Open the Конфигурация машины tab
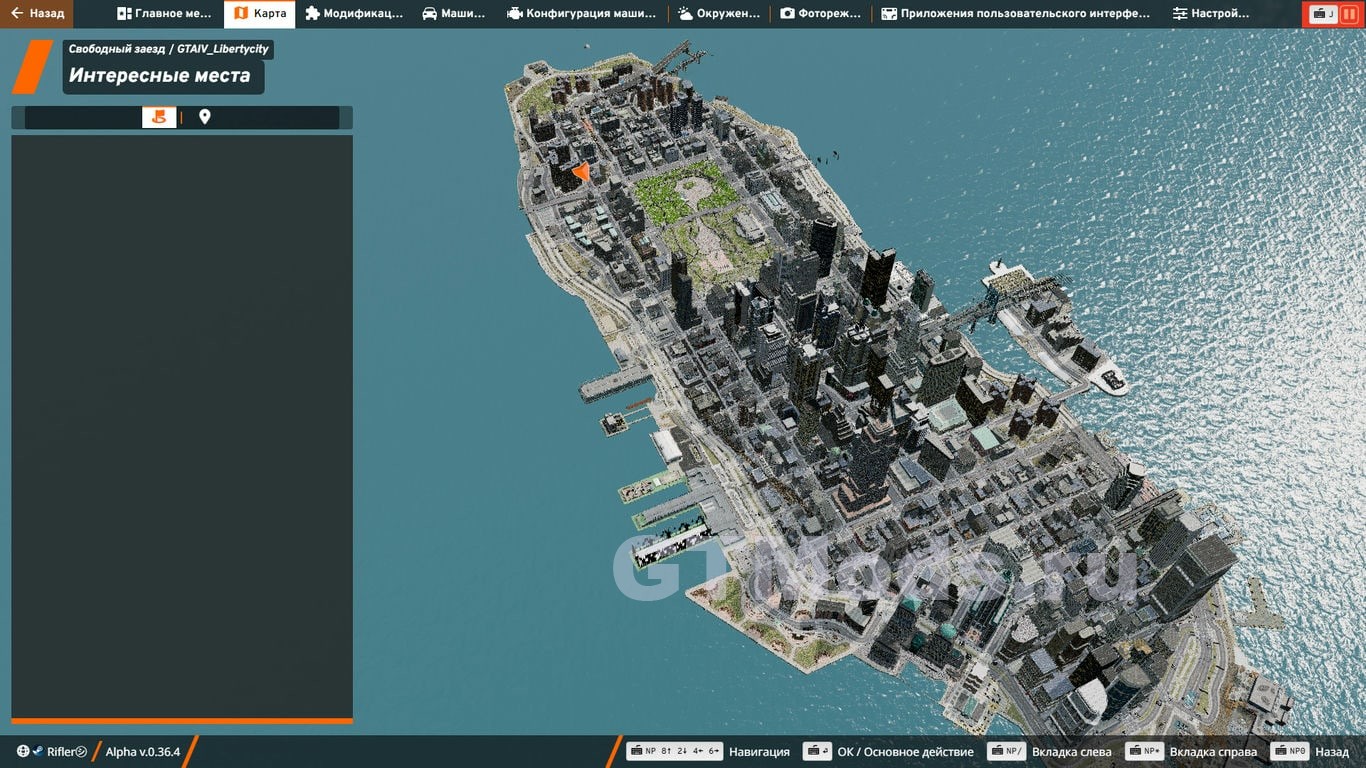The image size is (1366, 768). [583, 14]
